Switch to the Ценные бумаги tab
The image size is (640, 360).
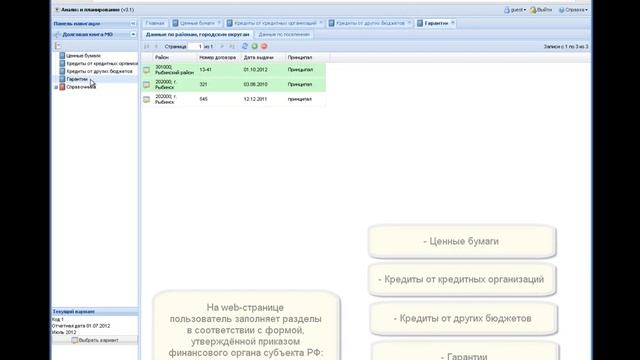197,23
